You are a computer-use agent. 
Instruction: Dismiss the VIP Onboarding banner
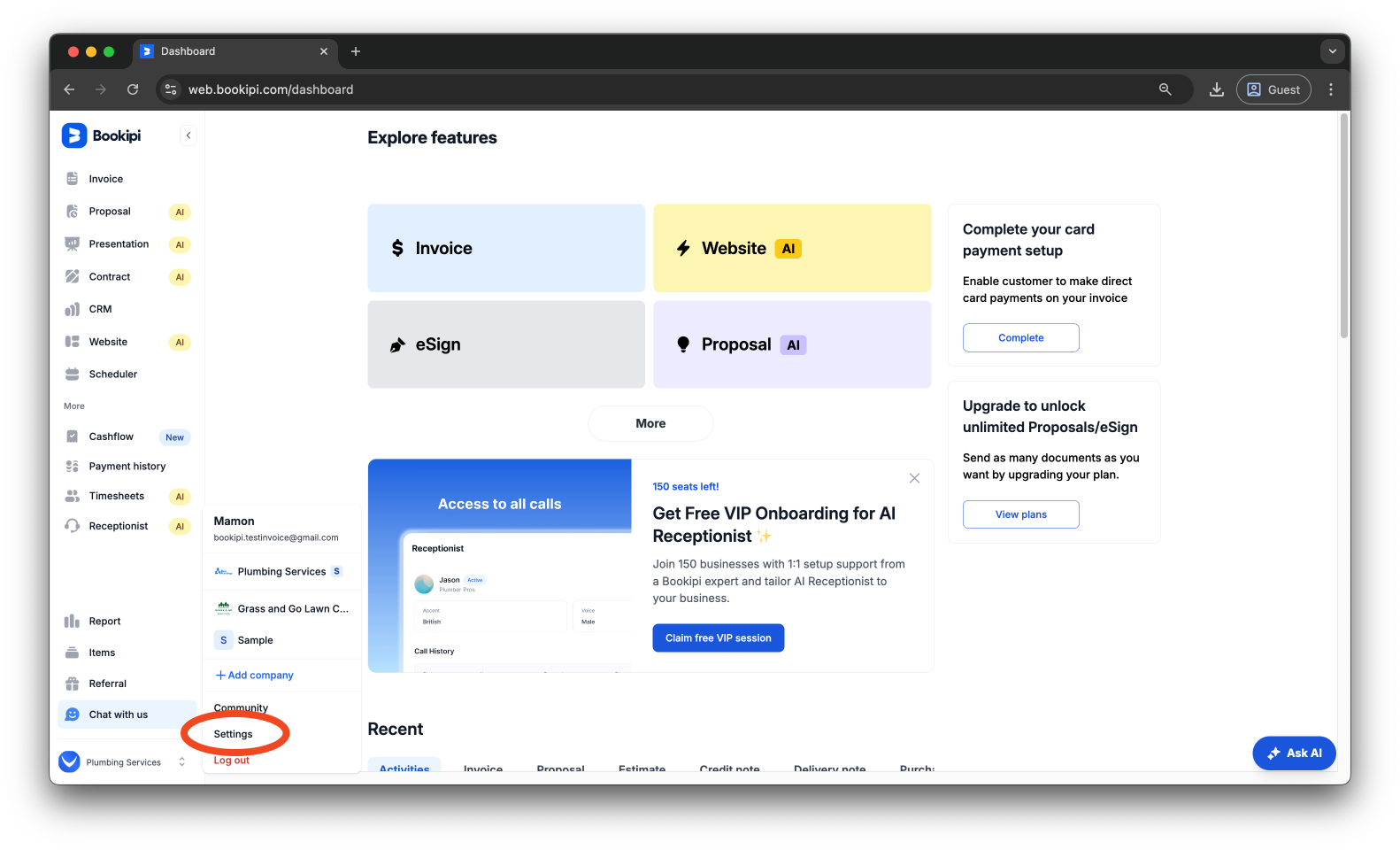(914, 478)
